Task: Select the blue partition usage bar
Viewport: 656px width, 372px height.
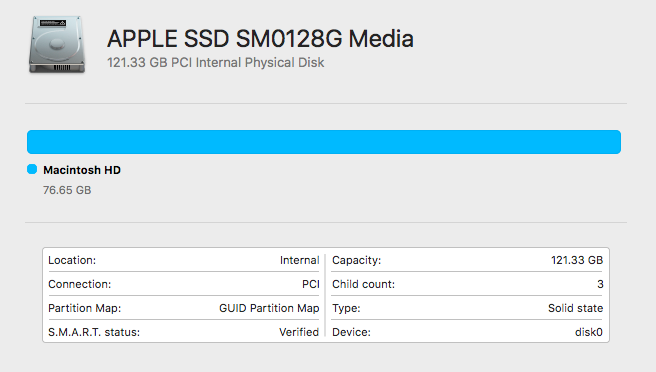Action: (x=324, y=142)
